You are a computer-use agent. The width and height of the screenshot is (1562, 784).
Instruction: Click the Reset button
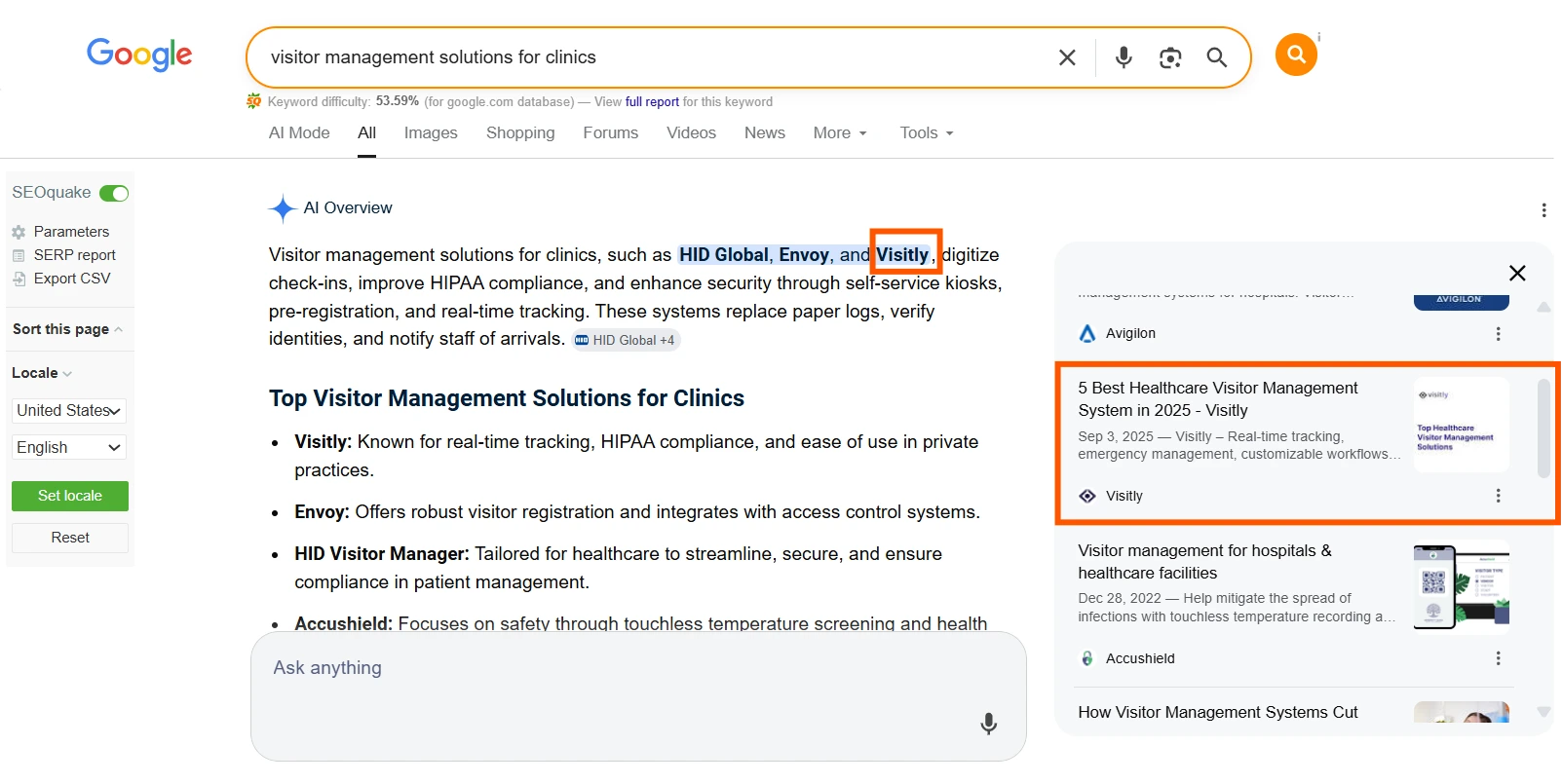pos(70,538)
